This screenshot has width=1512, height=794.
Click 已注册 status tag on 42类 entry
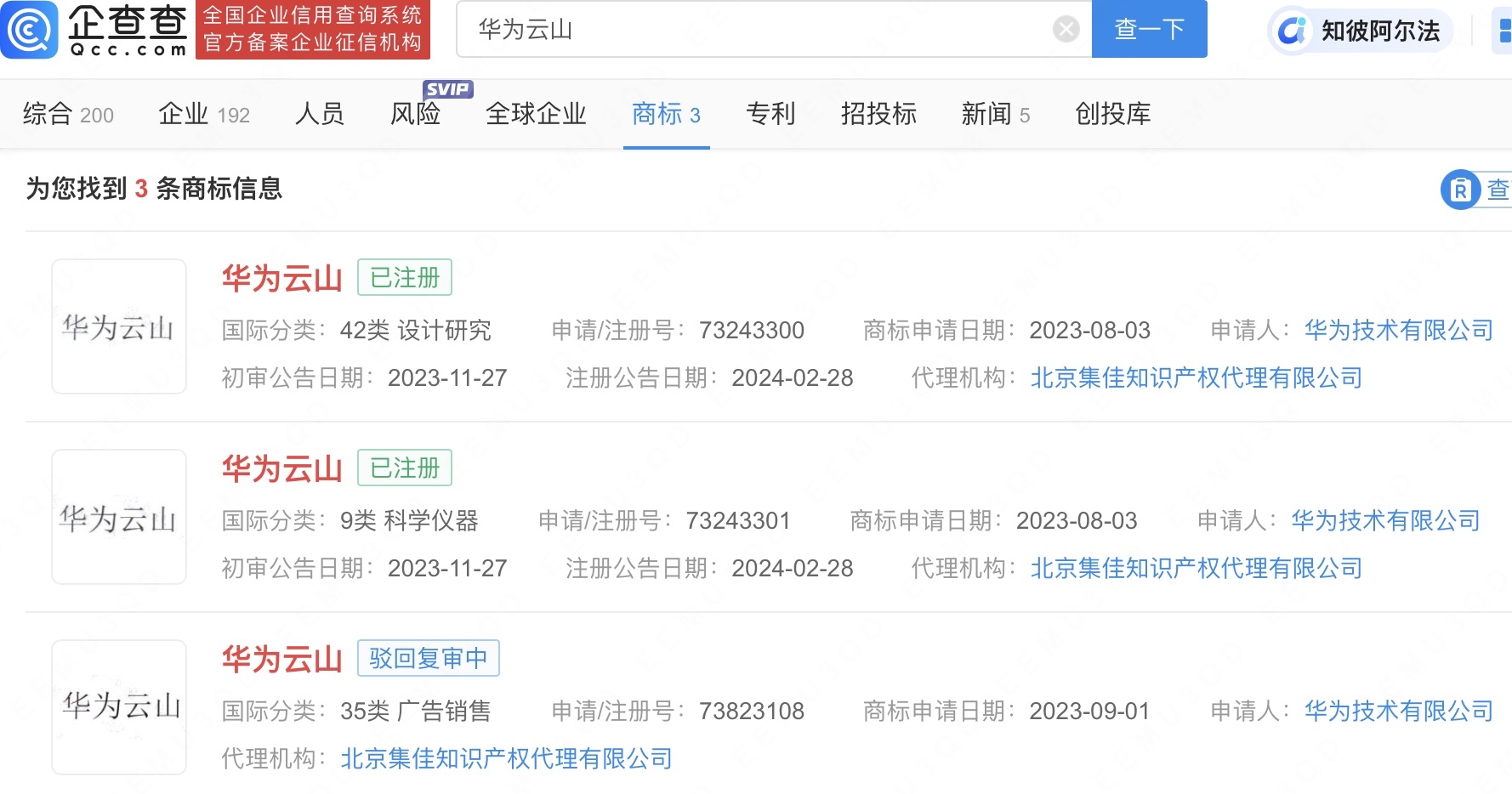405,277
